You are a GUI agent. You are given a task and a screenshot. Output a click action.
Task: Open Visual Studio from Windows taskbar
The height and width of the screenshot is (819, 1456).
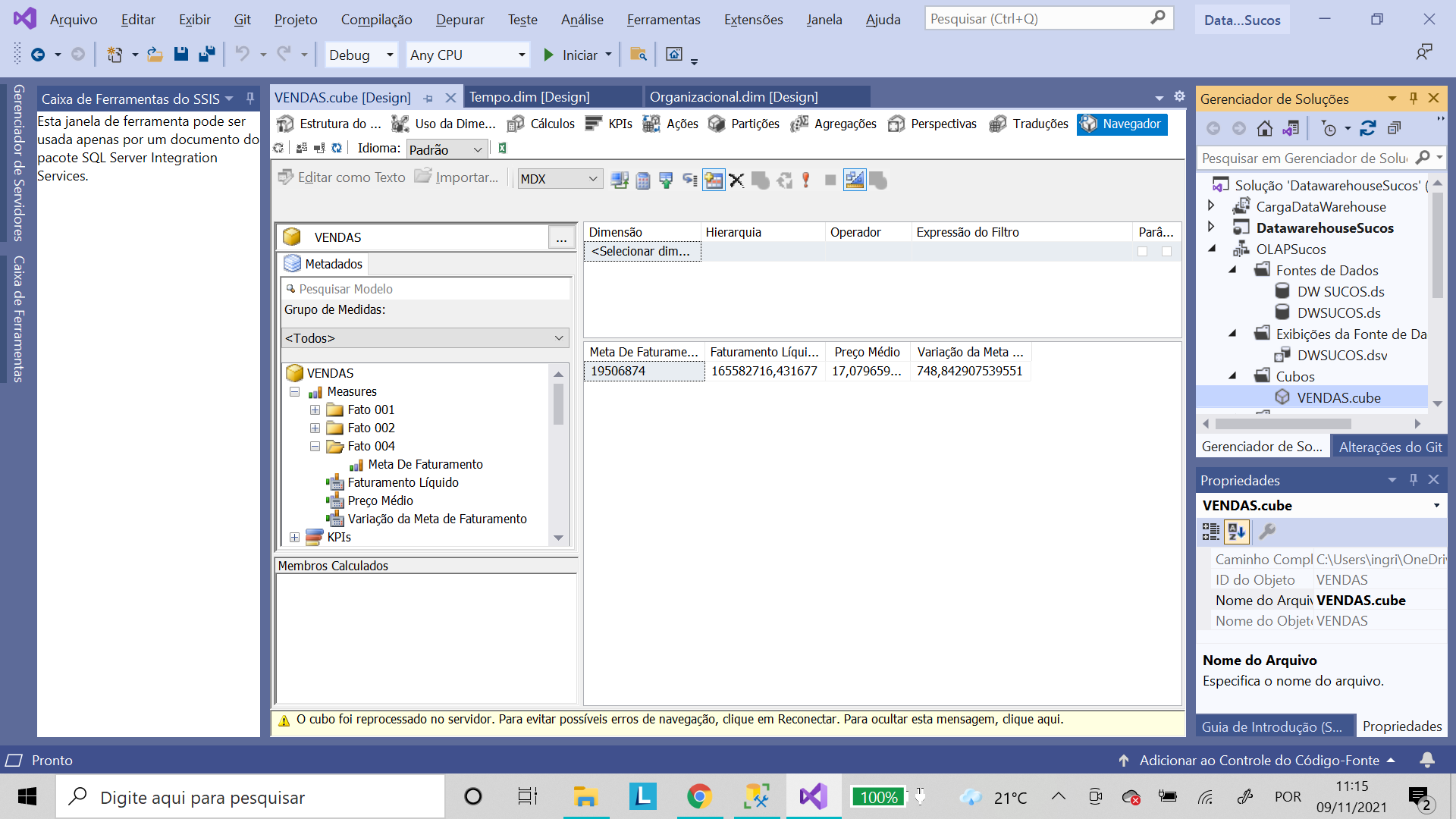coord(813,797)
